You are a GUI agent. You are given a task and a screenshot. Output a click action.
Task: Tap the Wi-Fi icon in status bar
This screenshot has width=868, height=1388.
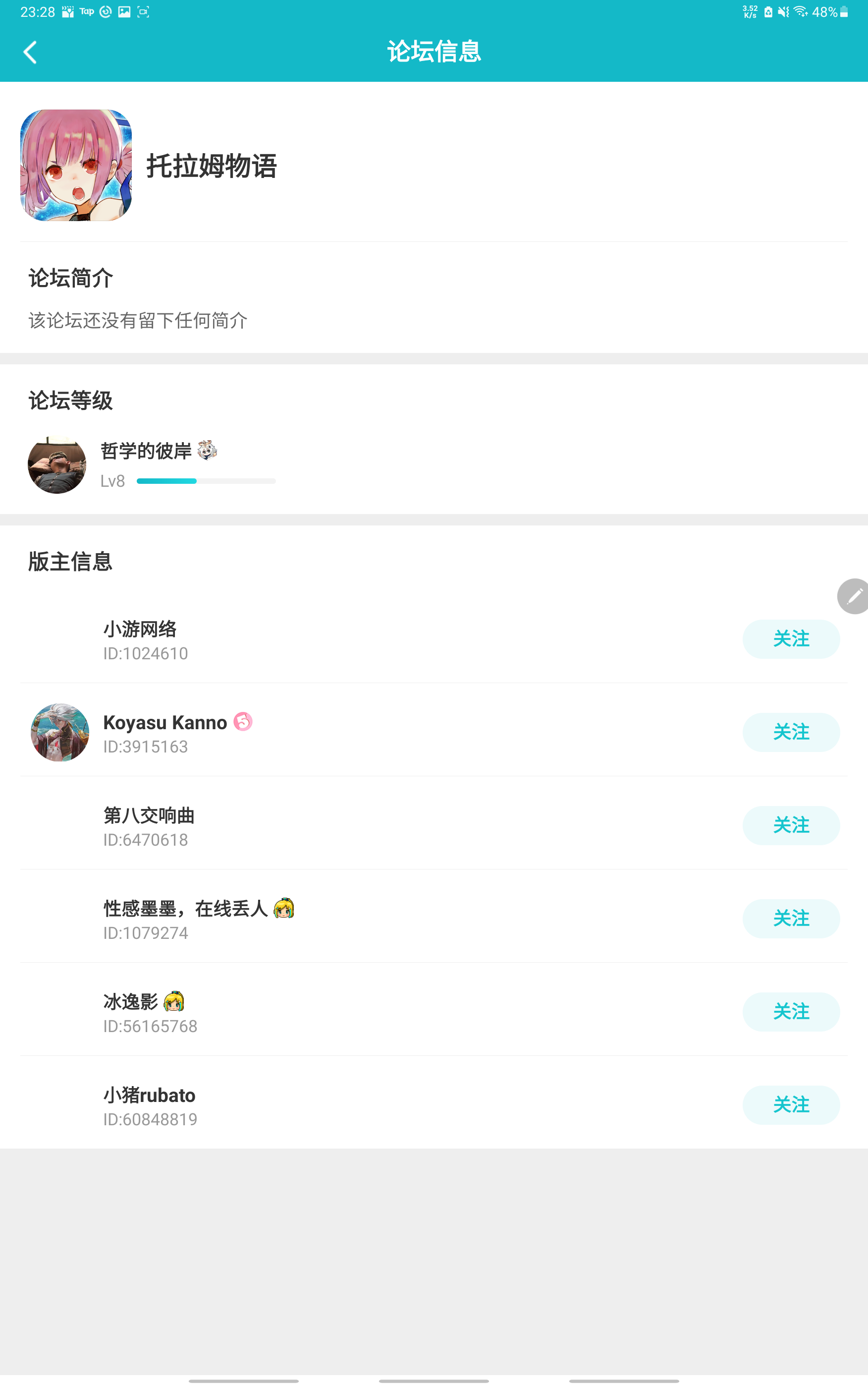pos(800,12)
